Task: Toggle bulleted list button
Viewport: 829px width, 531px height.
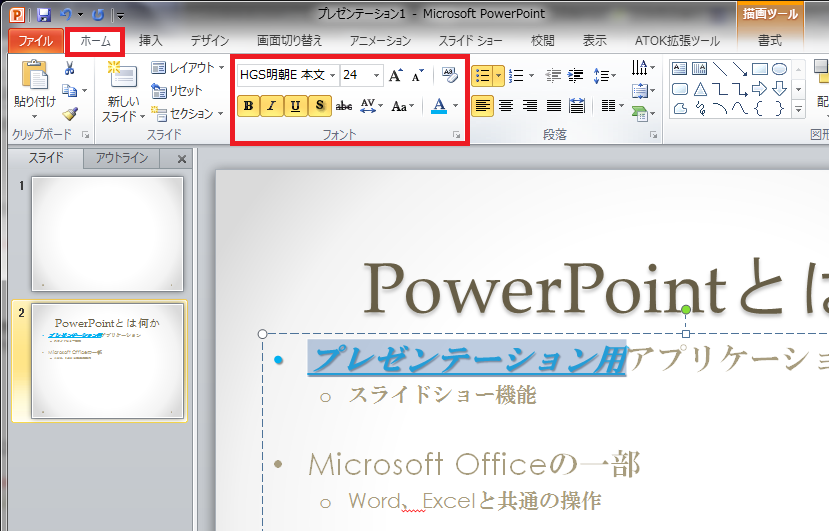Action: pos(483,76)
